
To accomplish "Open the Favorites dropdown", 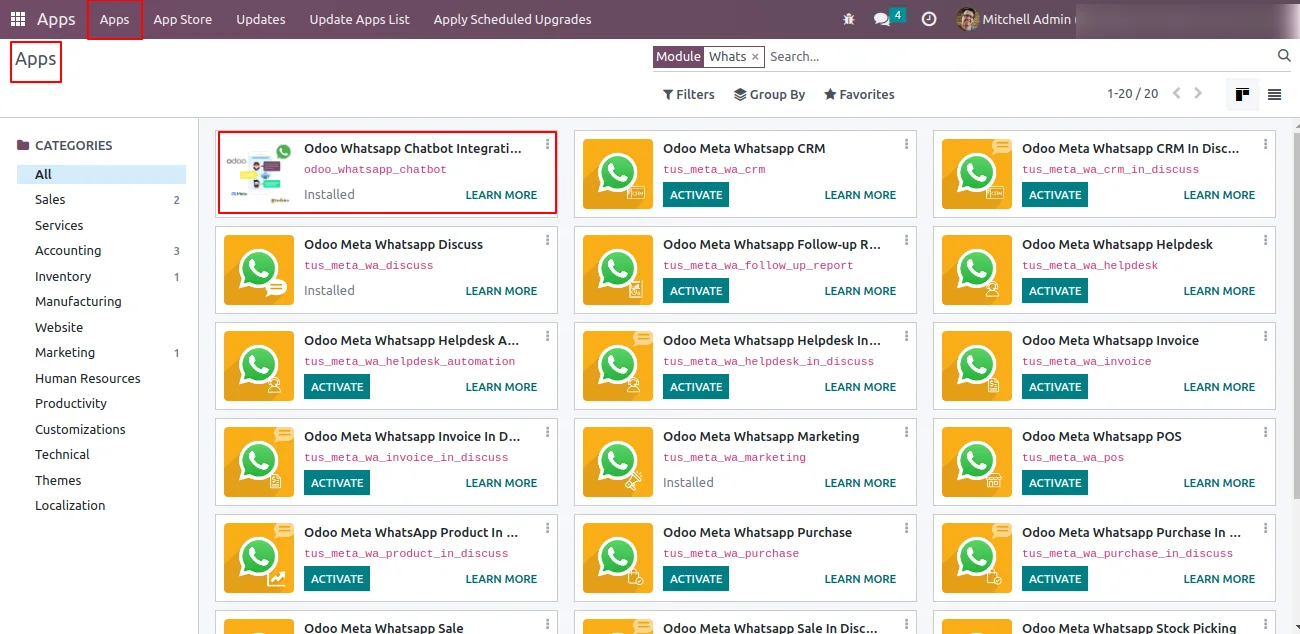I will coord(859,94).
